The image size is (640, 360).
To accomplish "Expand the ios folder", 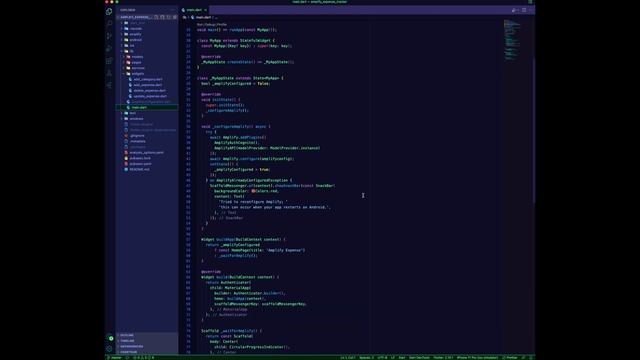I will [x=132, y=46].
